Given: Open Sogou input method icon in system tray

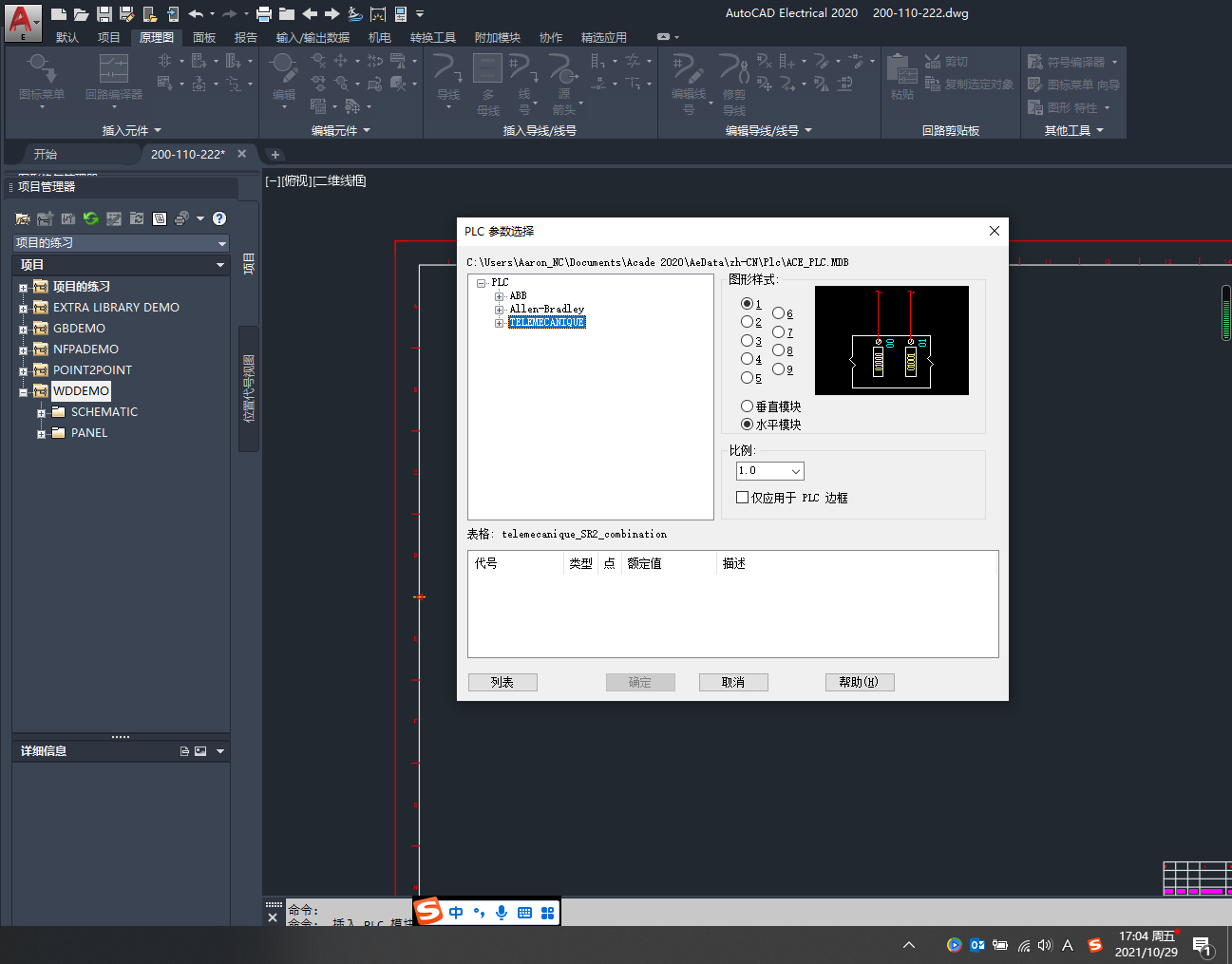Looking at the screenshot, I should [1094, 945].
